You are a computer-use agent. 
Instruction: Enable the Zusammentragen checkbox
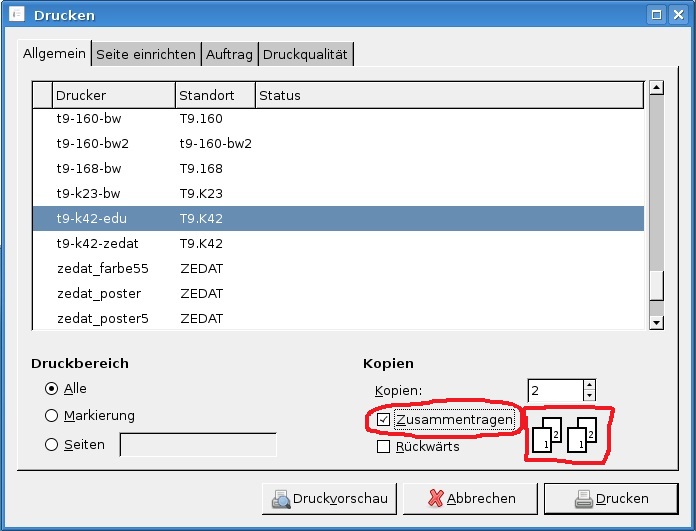[x=384, y=419]
